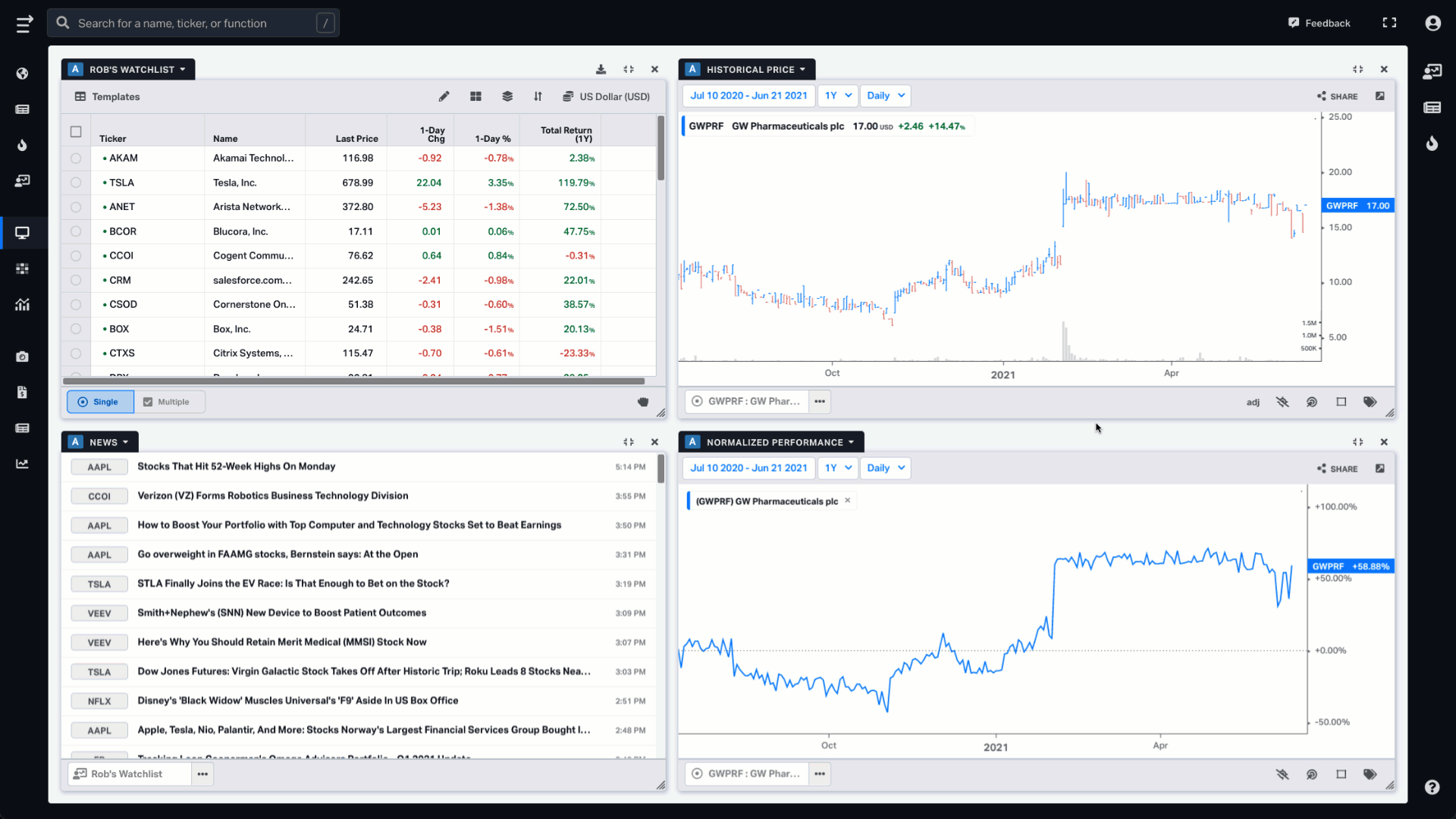Select the Single mode radio button
The height and width of the screenshot is (819, 1456).
100,402
